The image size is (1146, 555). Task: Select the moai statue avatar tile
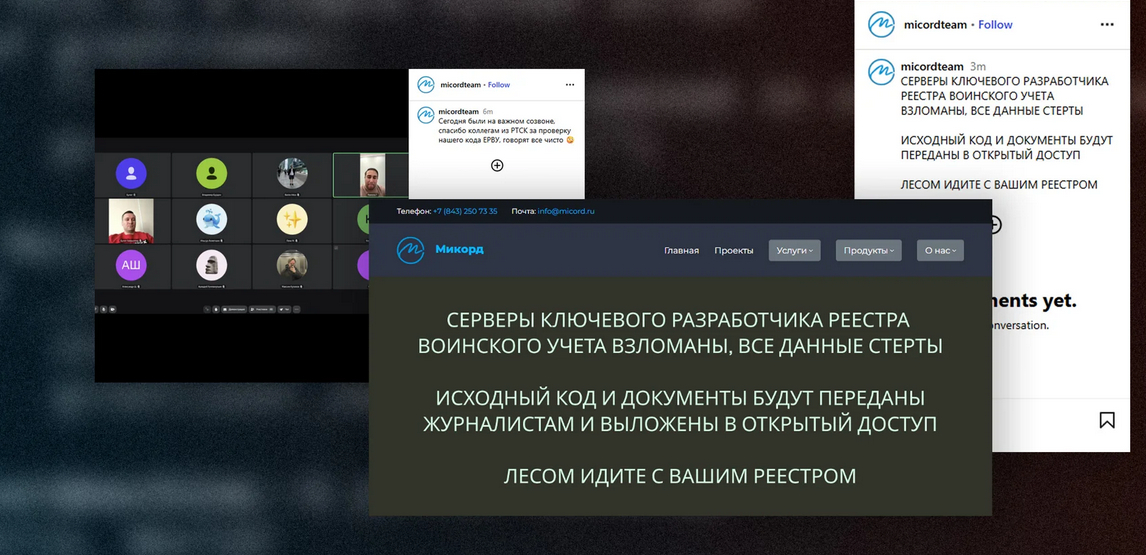(211, 265)
